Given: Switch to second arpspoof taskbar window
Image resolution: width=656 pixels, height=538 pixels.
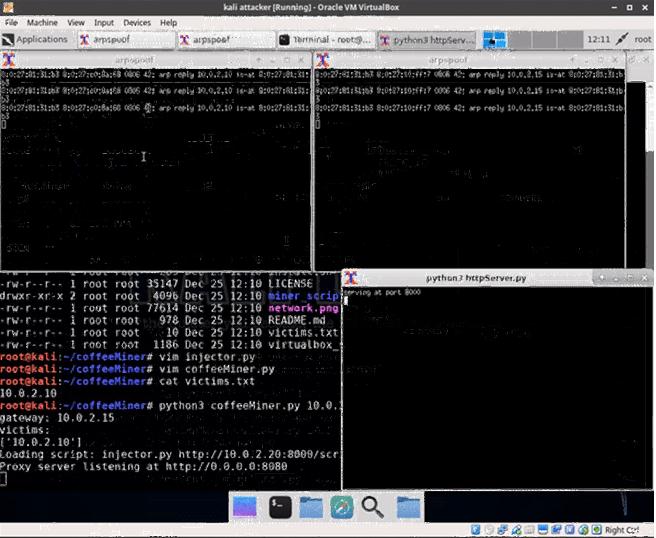Looking at the screenshot, I should pyautogui.click(x=226, y=40).
